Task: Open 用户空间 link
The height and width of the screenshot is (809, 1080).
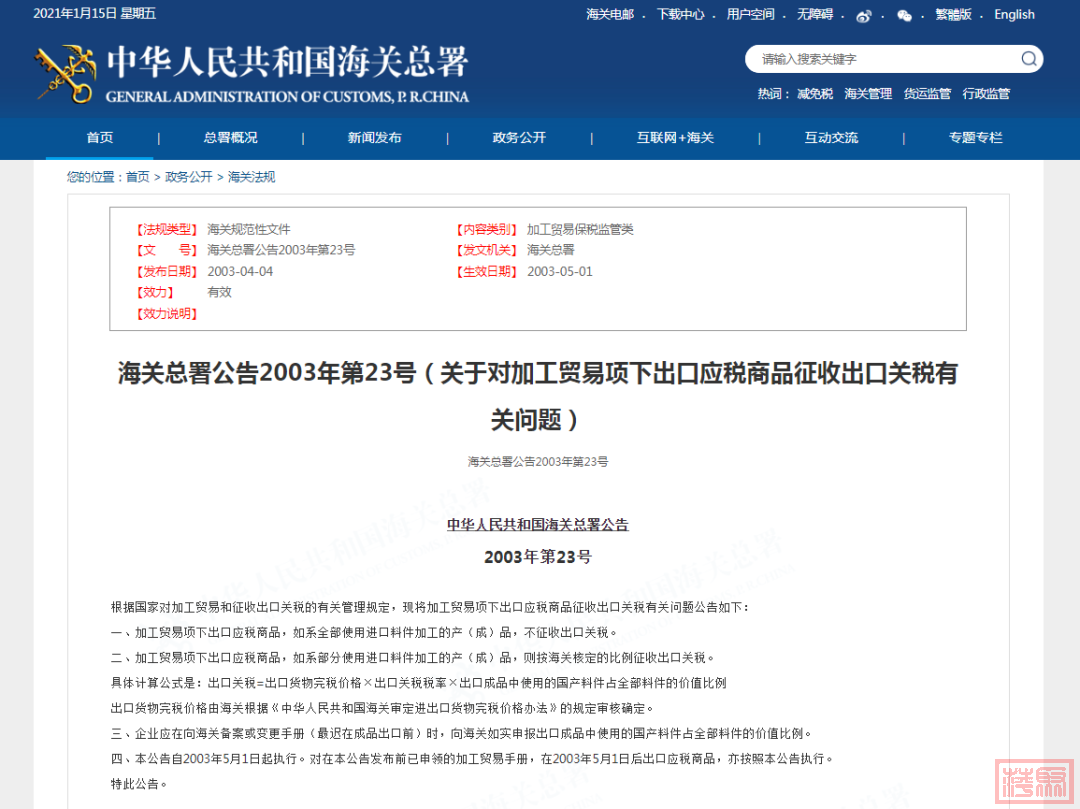Action: pyautogui.click(x=750, y=14)
